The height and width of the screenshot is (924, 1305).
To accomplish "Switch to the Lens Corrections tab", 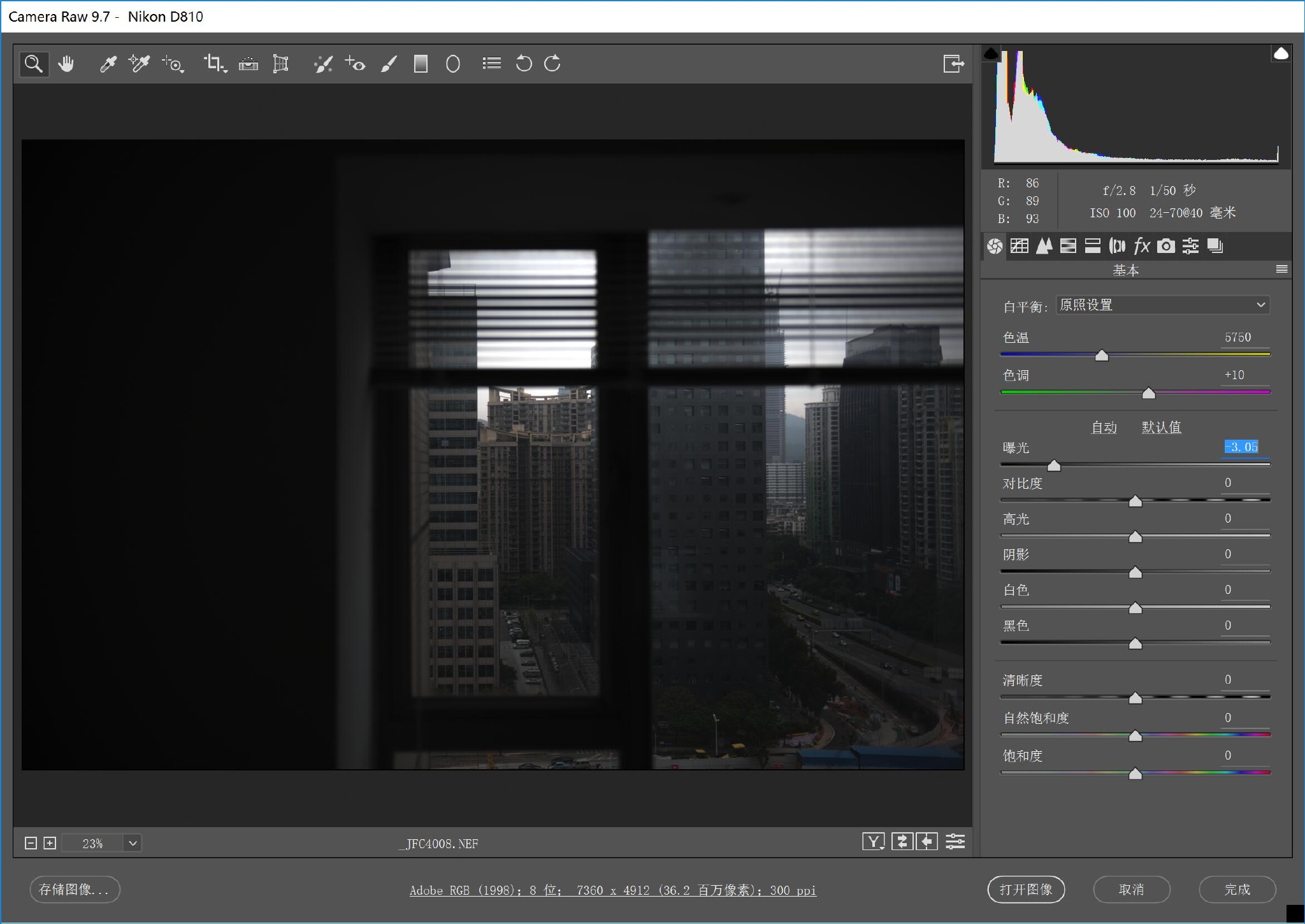I will [x=1117, y=246].
